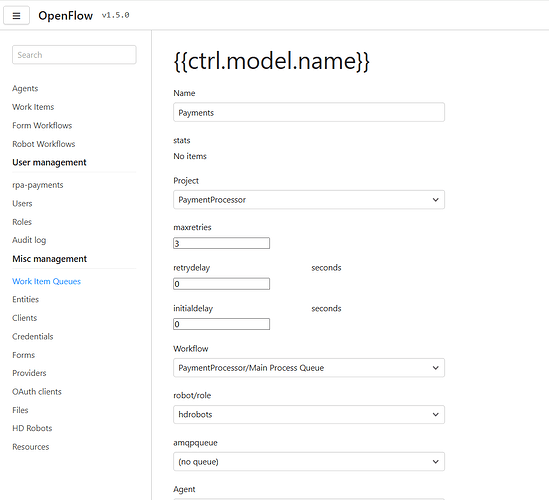Go to Work Items
The image size is (549, 500).
(x=33, y=107)
